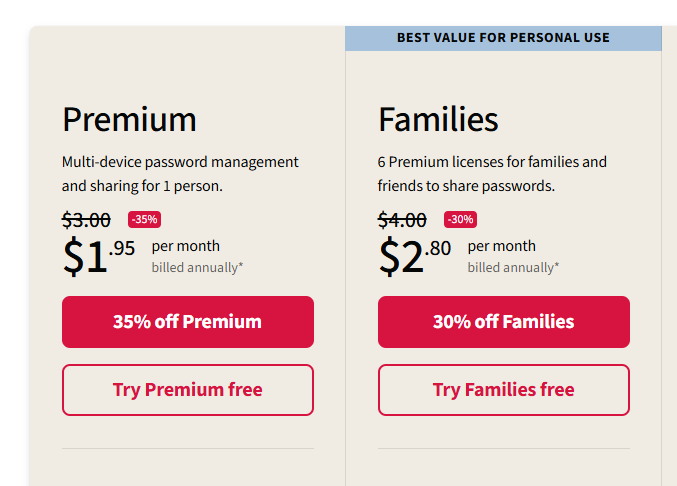
Task: Click billed annually note under Families
Action: (513, 268)
